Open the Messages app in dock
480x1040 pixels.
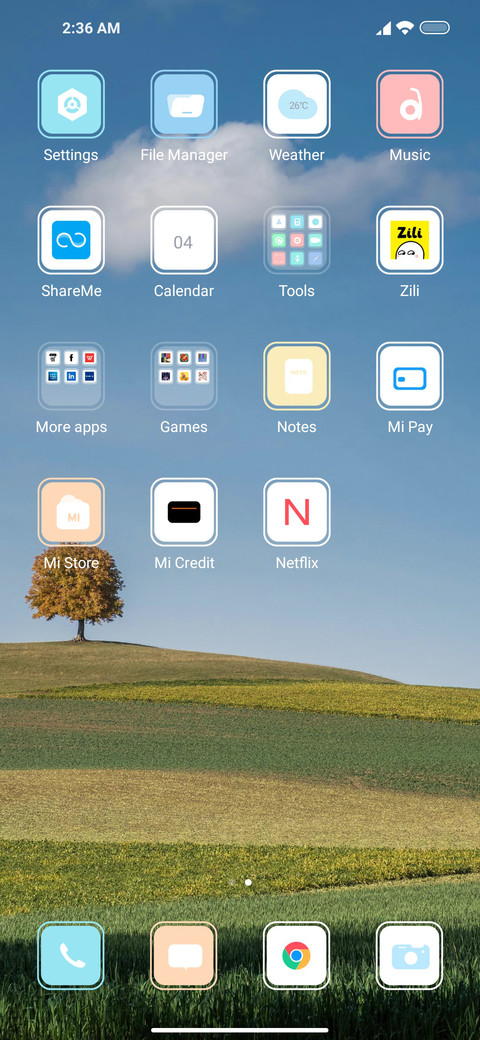(x=184, y=956)
